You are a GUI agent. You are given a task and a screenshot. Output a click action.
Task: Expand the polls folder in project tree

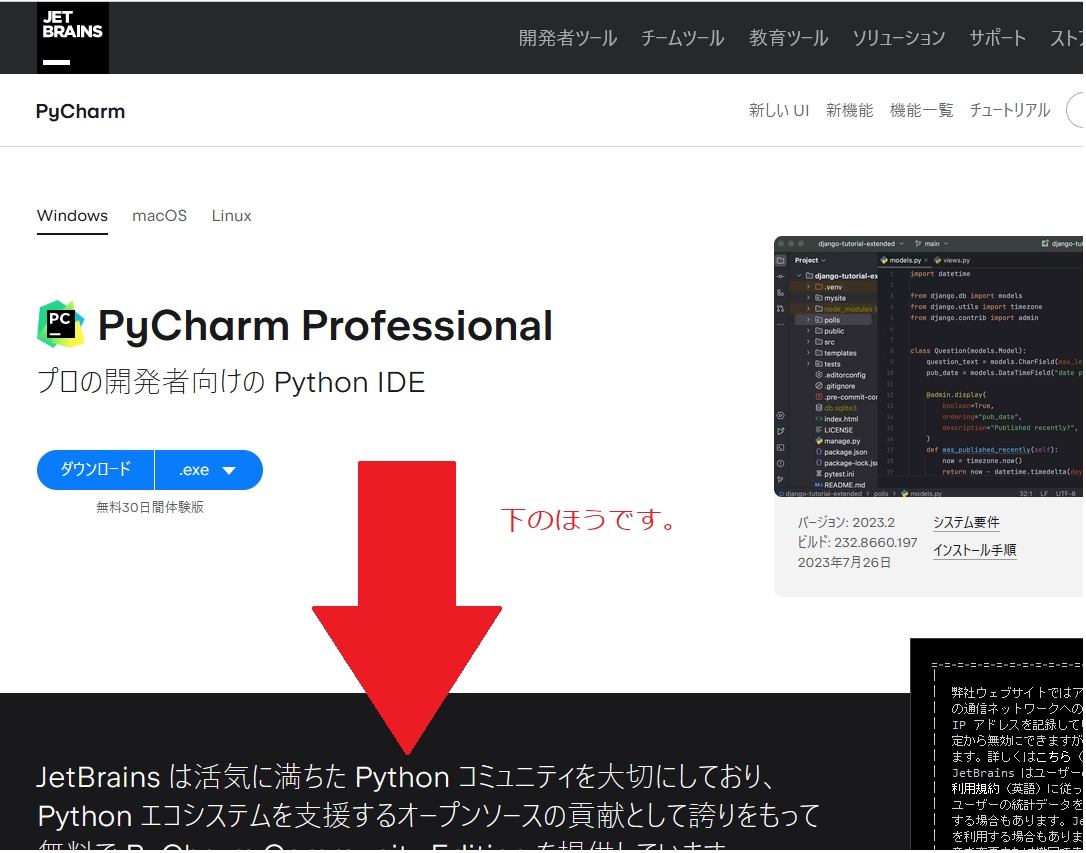(808, 320)
